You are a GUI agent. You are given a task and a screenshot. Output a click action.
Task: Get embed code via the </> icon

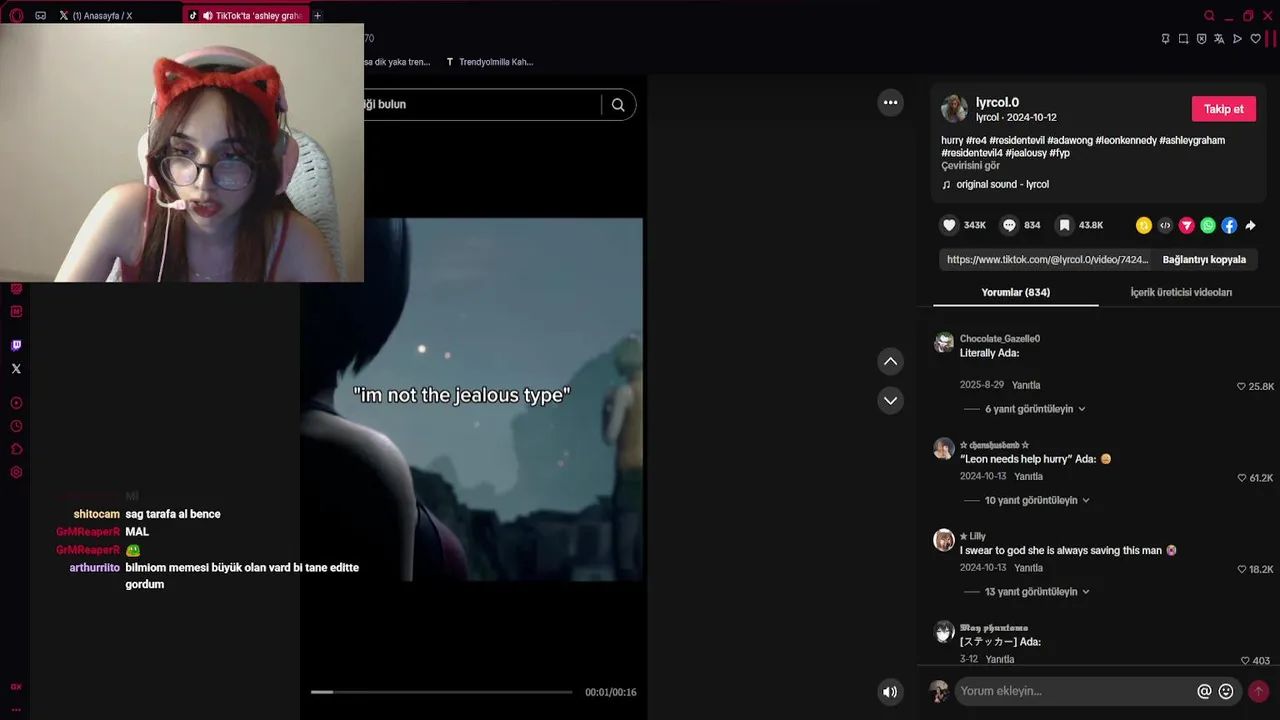1165,225
